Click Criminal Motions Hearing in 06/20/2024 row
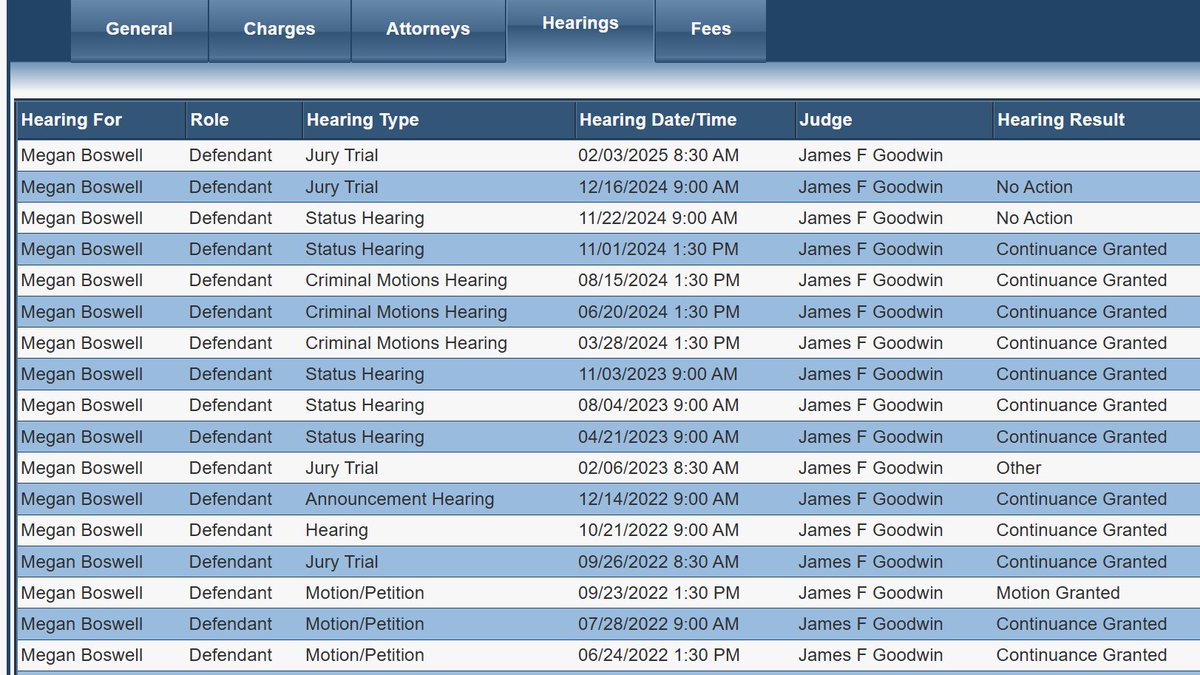Image resolution: width=1200 pixels, height=675 pixels. click(406, 312)
